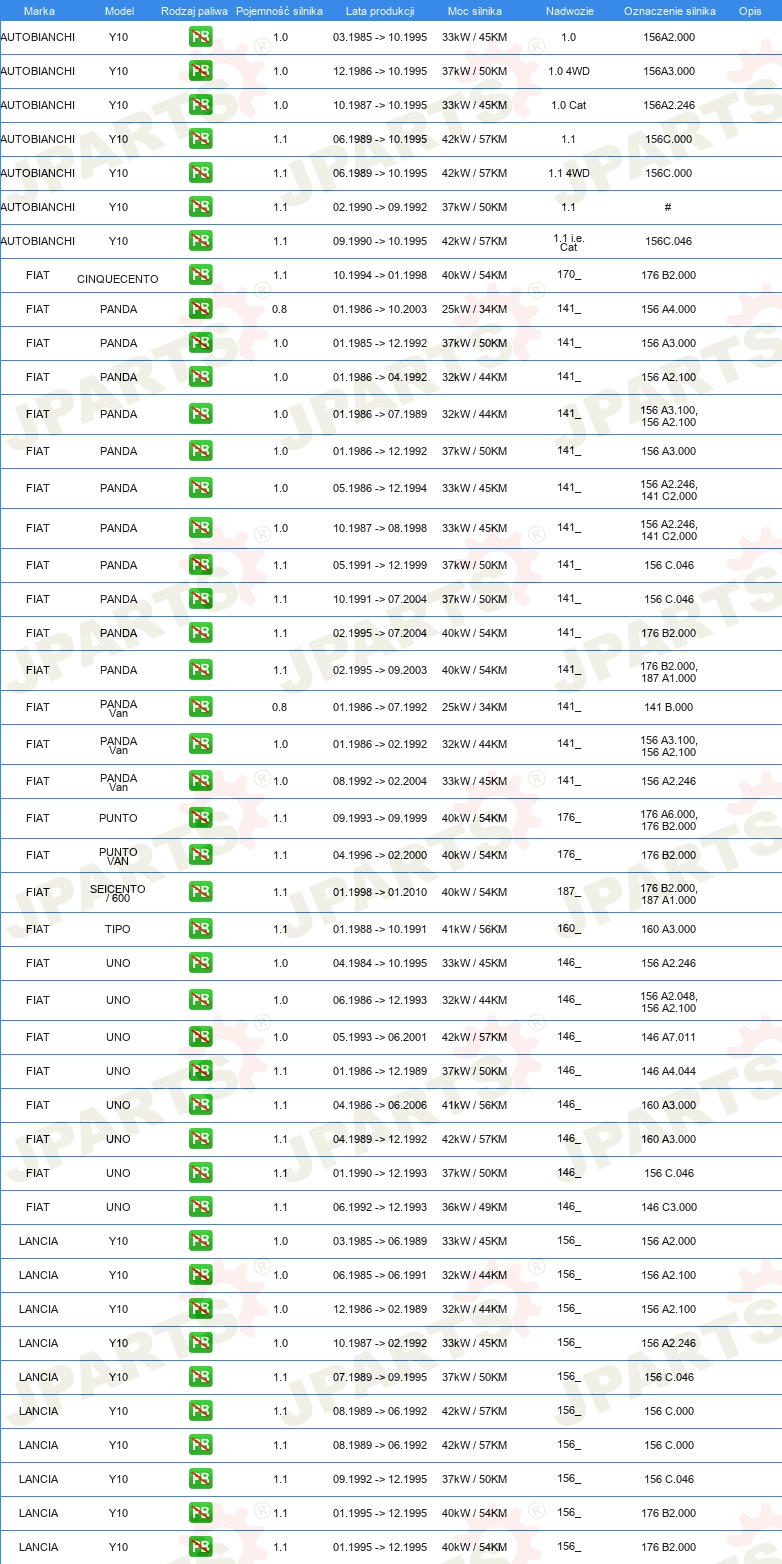Click fuel icon in Lancia 03.1985 -> 06.1989 row

200,1241
